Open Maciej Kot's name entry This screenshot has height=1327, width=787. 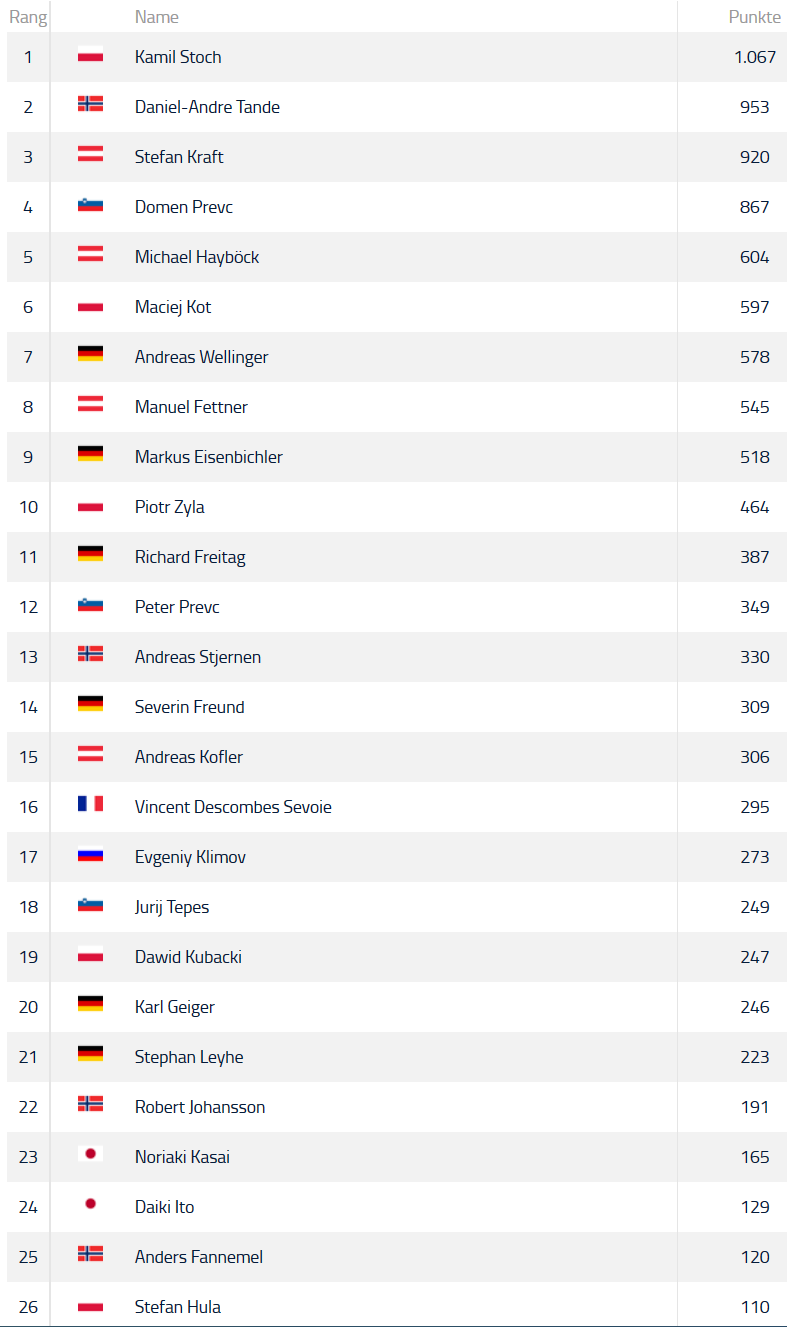click(173, 307)
